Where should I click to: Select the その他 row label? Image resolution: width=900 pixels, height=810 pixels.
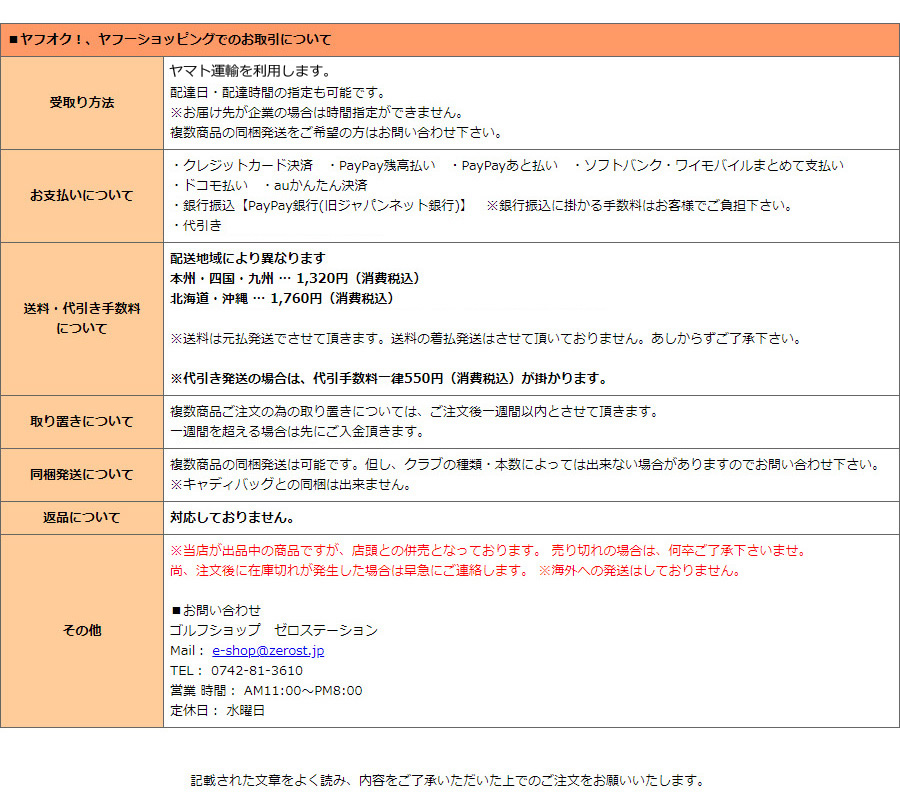pyautogui.click(x=82, y=630)
